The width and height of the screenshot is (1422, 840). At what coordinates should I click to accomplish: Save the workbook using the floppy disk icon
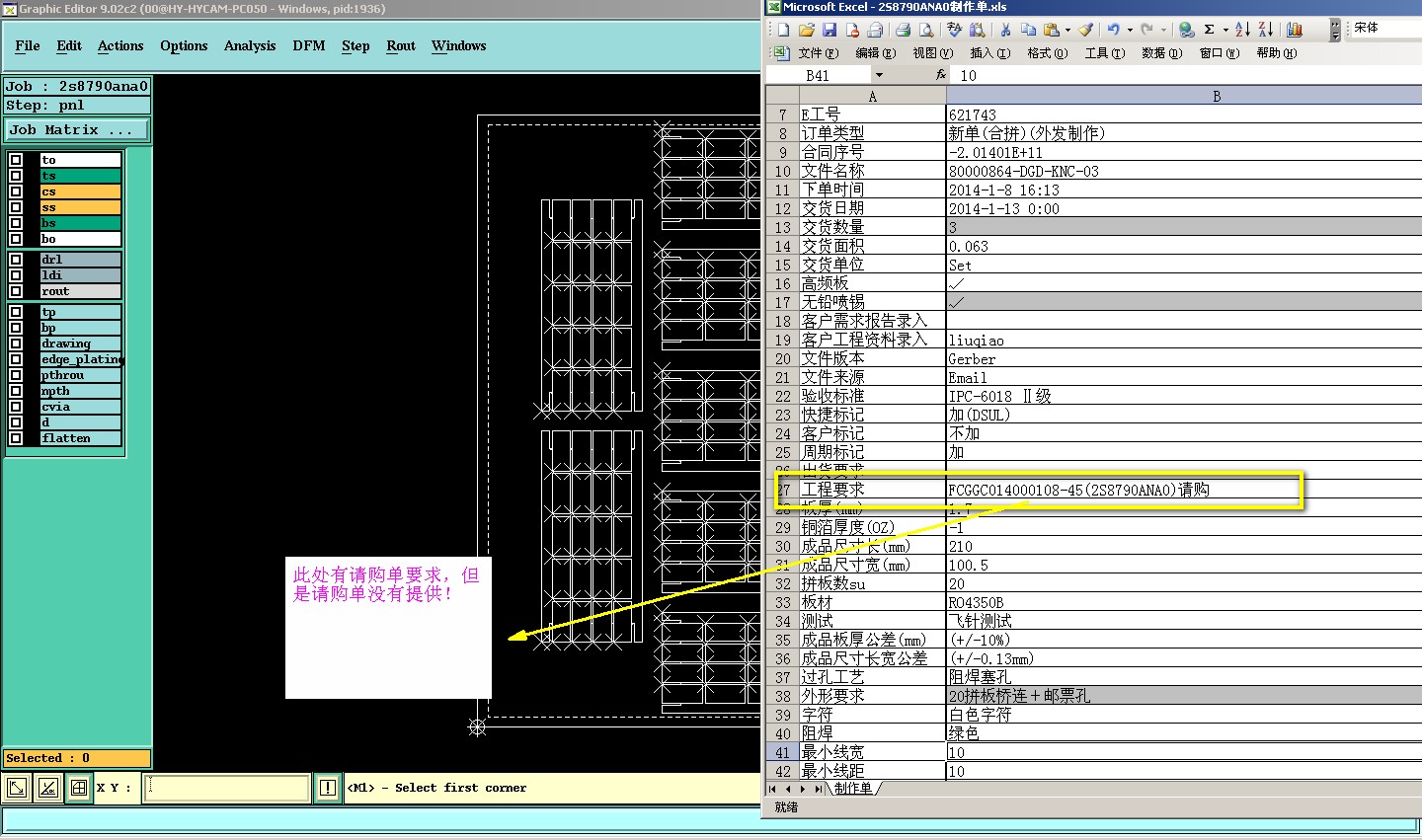coord(829,30)
